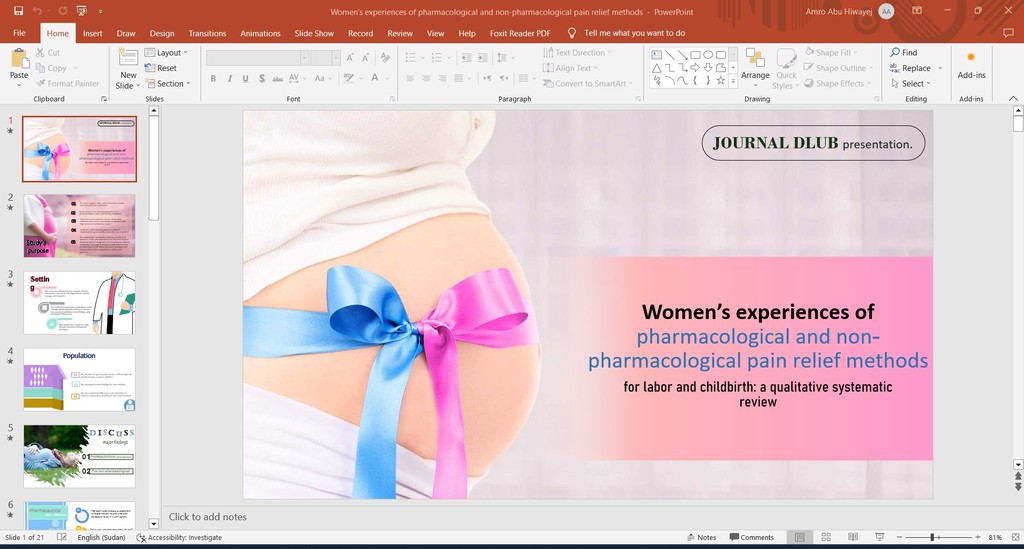This screenshot has height=549, width=1024.
Task: Click the zoom slider handle
Action: [x=933, y=537]
